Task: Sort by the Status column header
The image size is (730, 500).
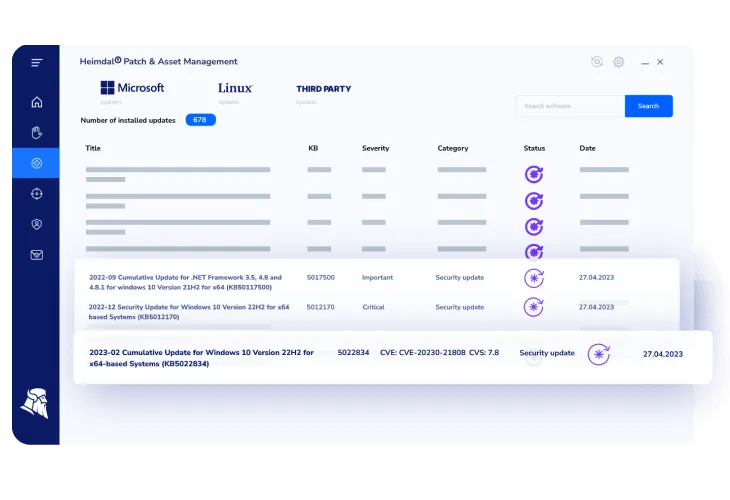Action: coord(534,148)
